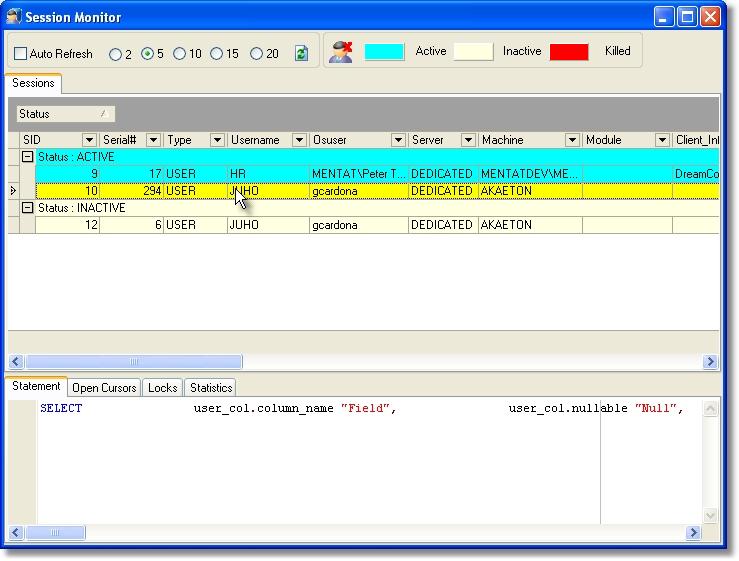Minimize the Session Monitor window
This screenshot has width=739, height=561.
[x=664, y=17]
